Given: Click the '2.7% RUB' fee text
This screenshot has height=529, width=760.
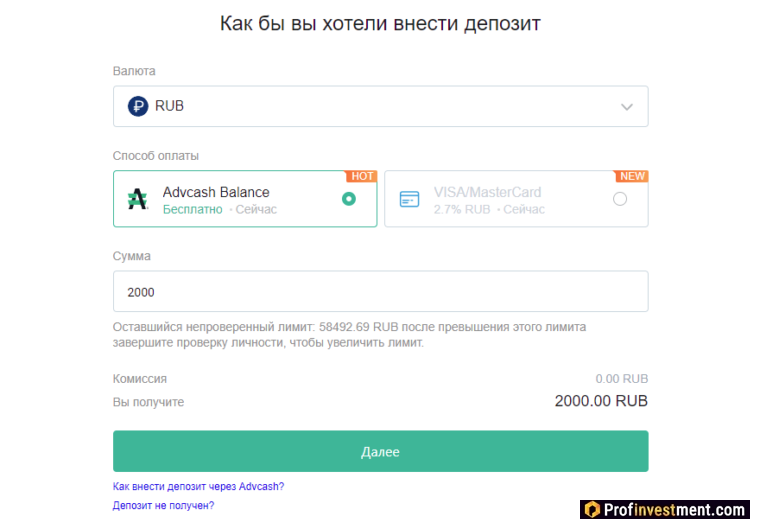Looking at the screenshot, I should (462, 209).
